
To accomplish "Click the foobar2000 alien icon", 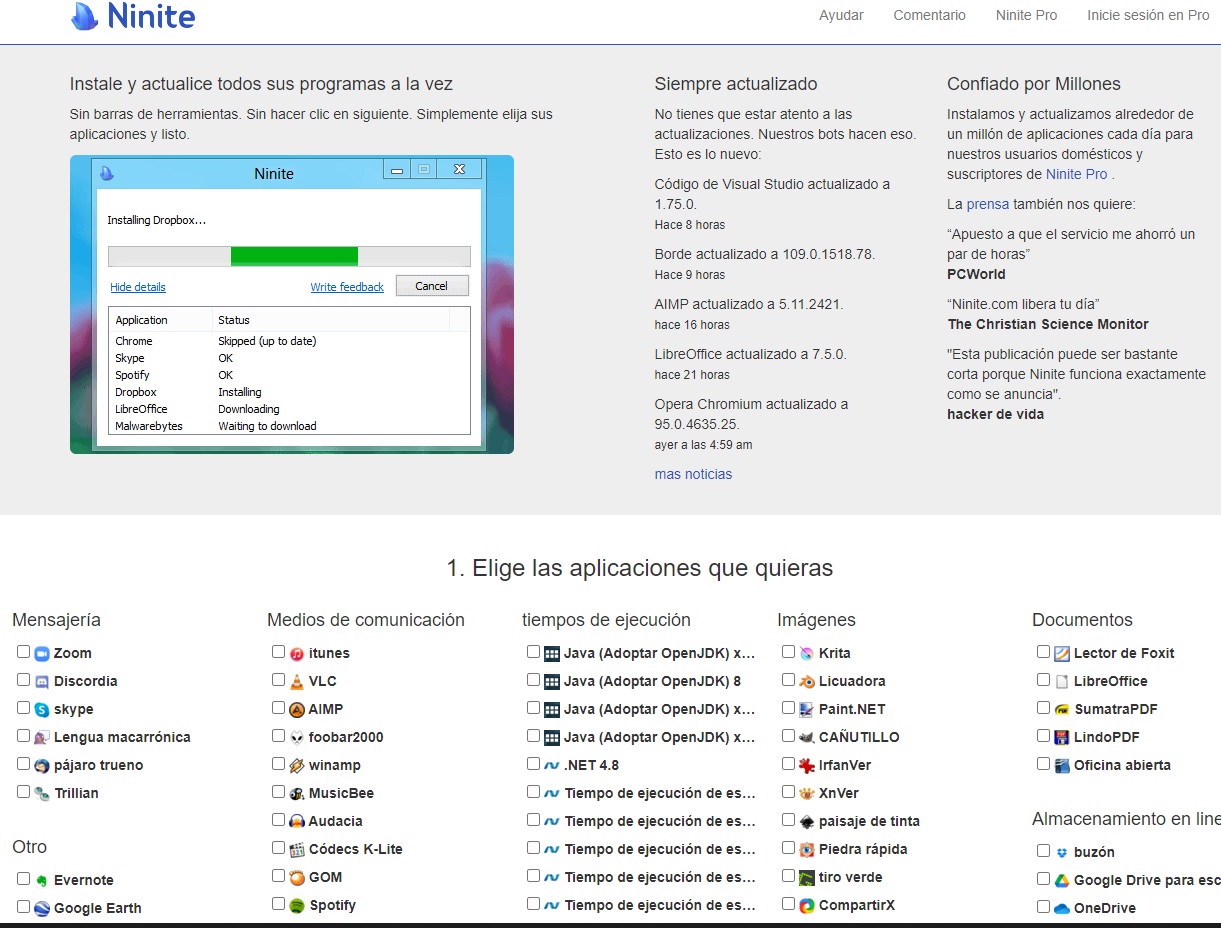I will pos(297,737).
